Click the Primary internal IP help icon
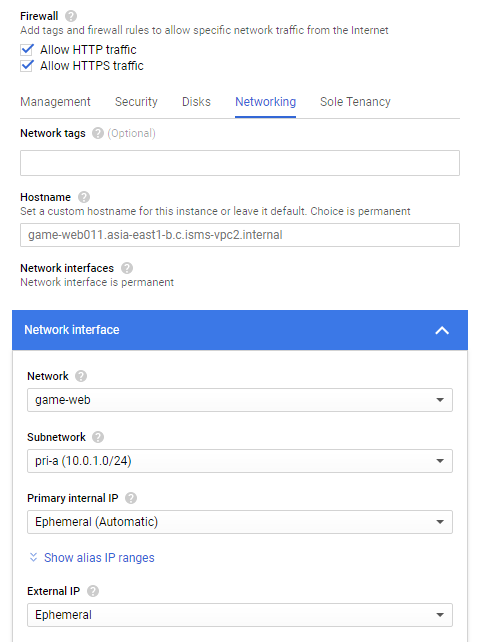This screenshot has height=642, width=496. [x=131, y=498]
